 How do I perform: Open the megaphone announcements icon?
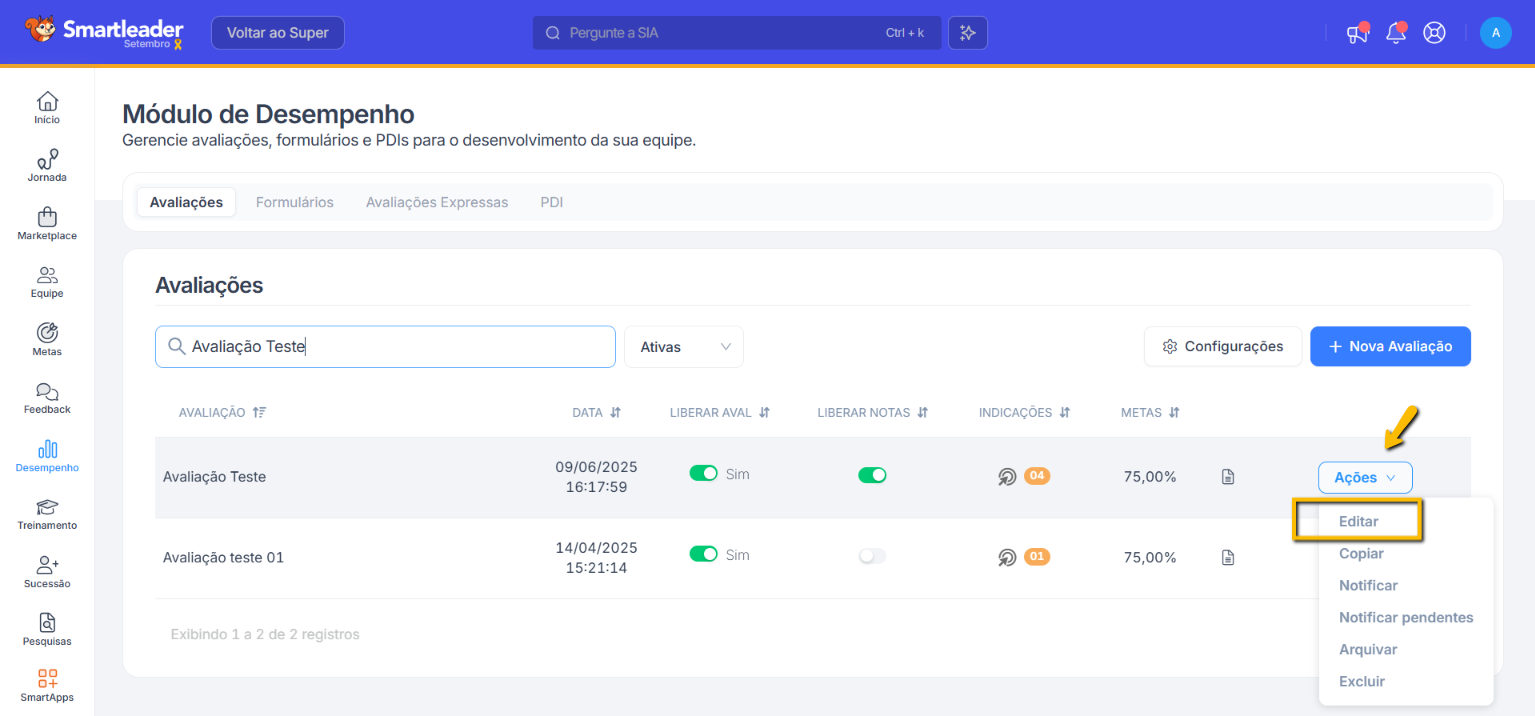[x=1356, y=33]
